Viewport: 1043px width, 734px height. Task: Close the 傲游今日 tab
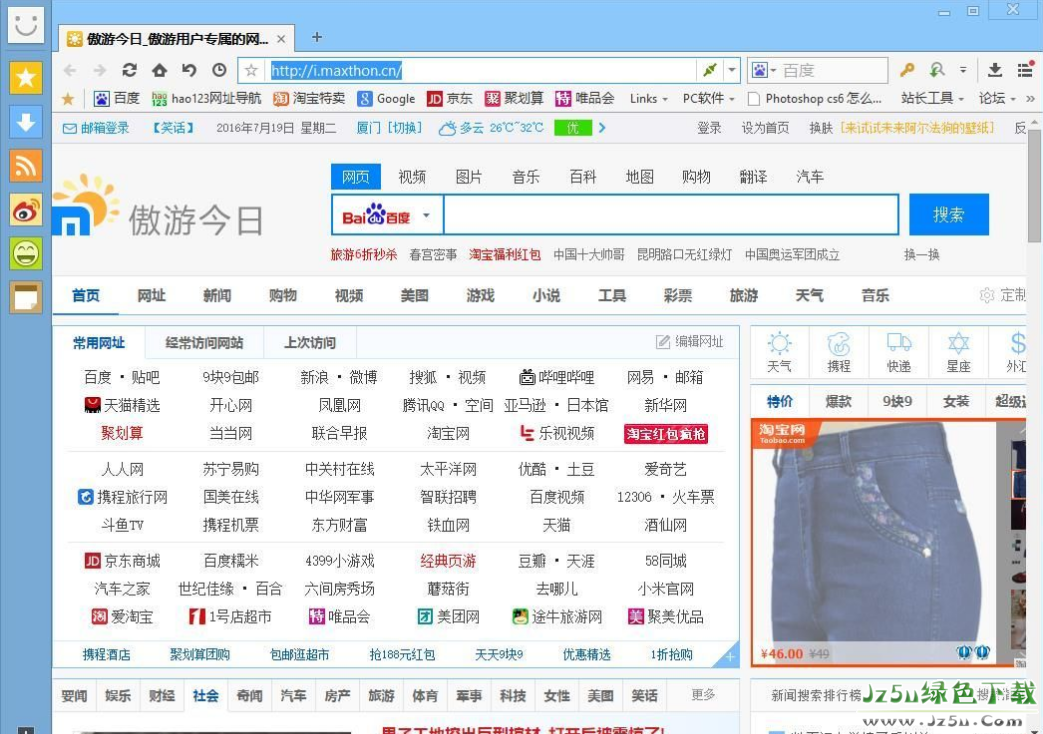[281, 39]
